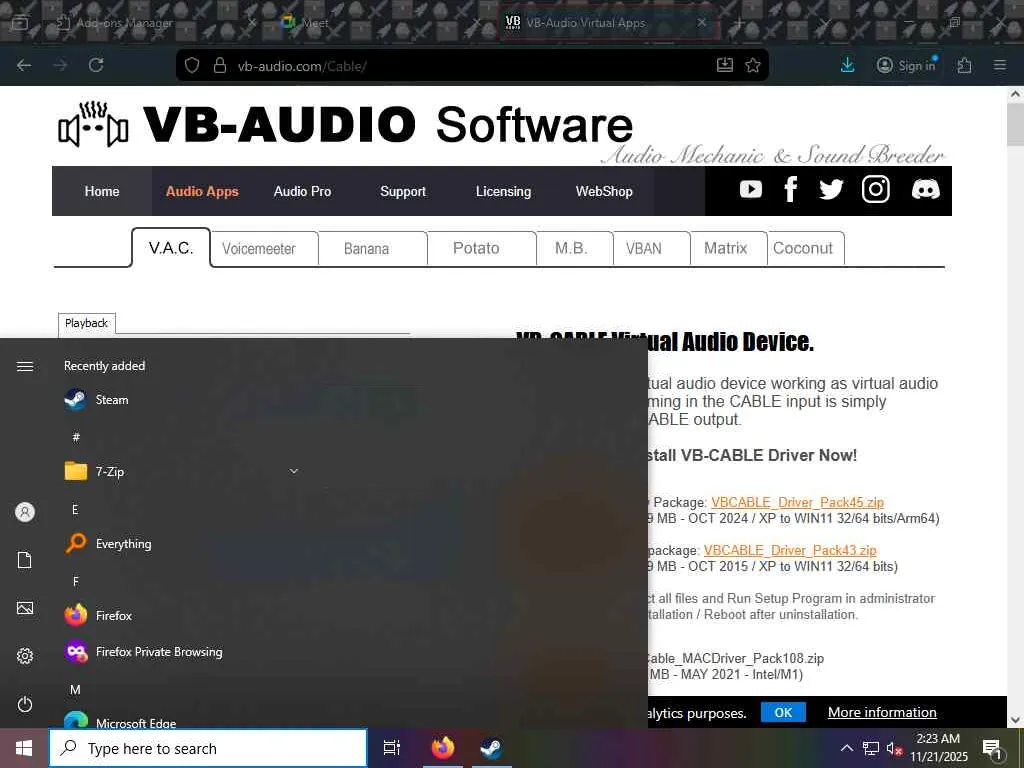
Task: Click the VB-Audio speaker logo
Action: (x=93, y=125)
